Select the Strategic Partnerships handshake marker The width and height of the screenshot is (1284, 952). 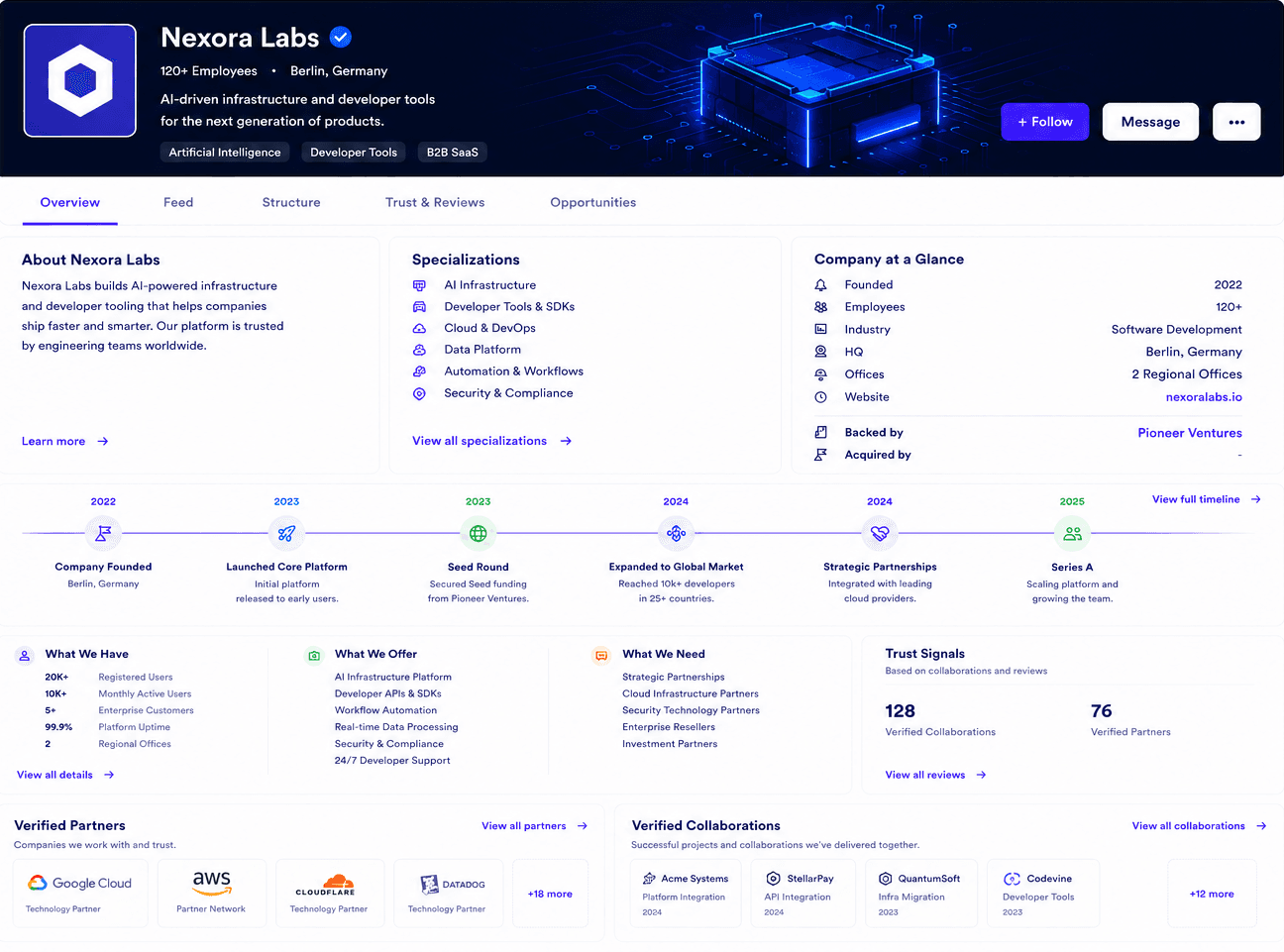click(x=880, y=533)
